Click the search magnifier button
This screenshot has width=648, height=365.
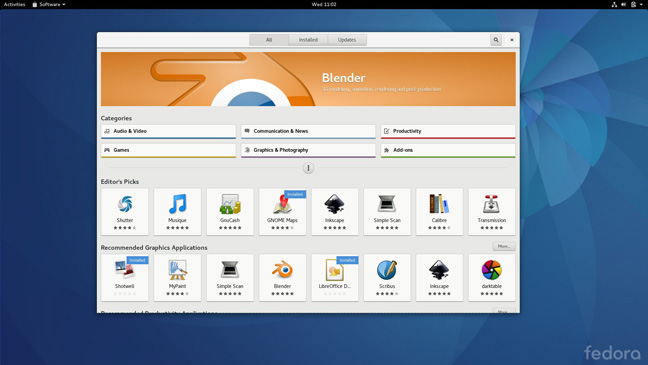coord(496,40)
